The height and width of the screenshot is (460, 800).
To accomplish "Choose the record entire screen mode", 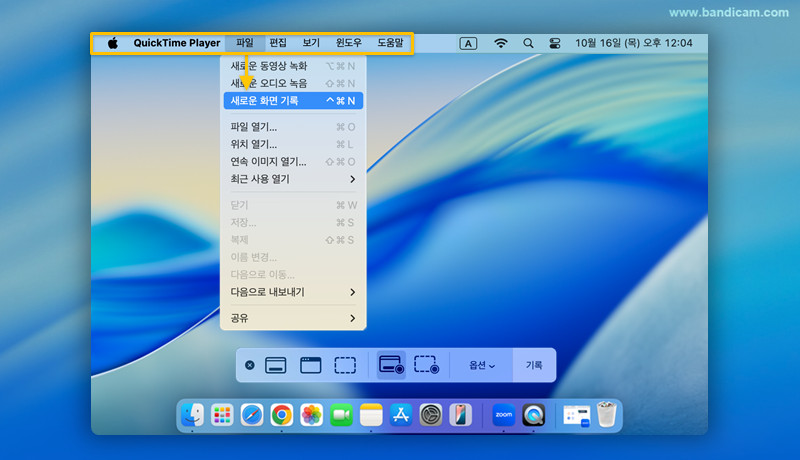I will tap(391, 366).
